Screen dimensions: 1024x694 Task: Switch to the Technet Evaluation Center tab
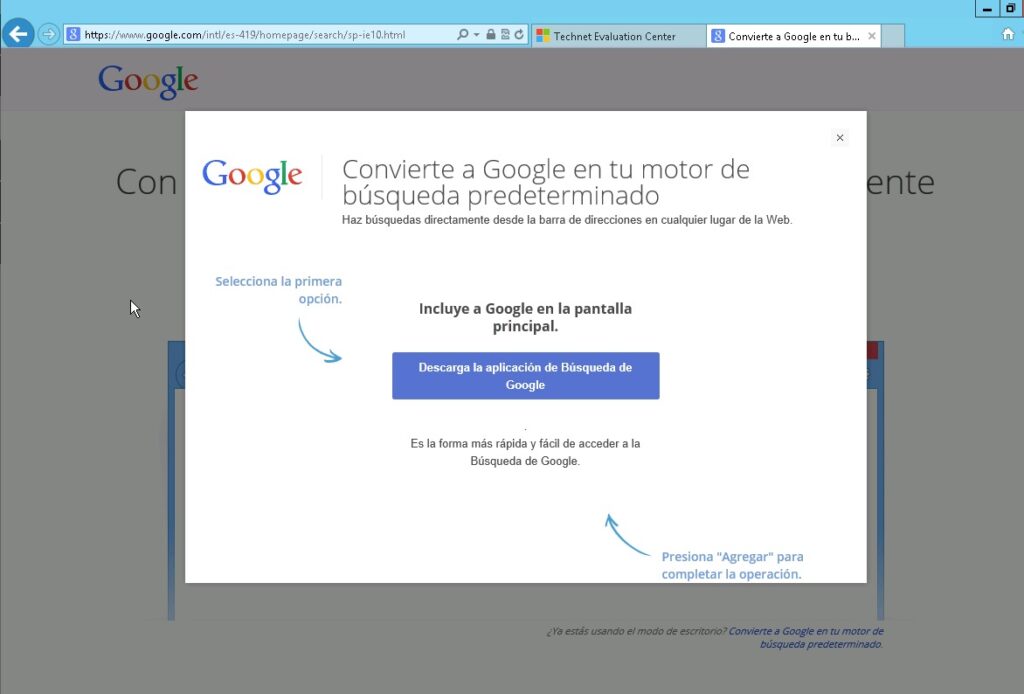pyautogui.click(x=618, y=37)
